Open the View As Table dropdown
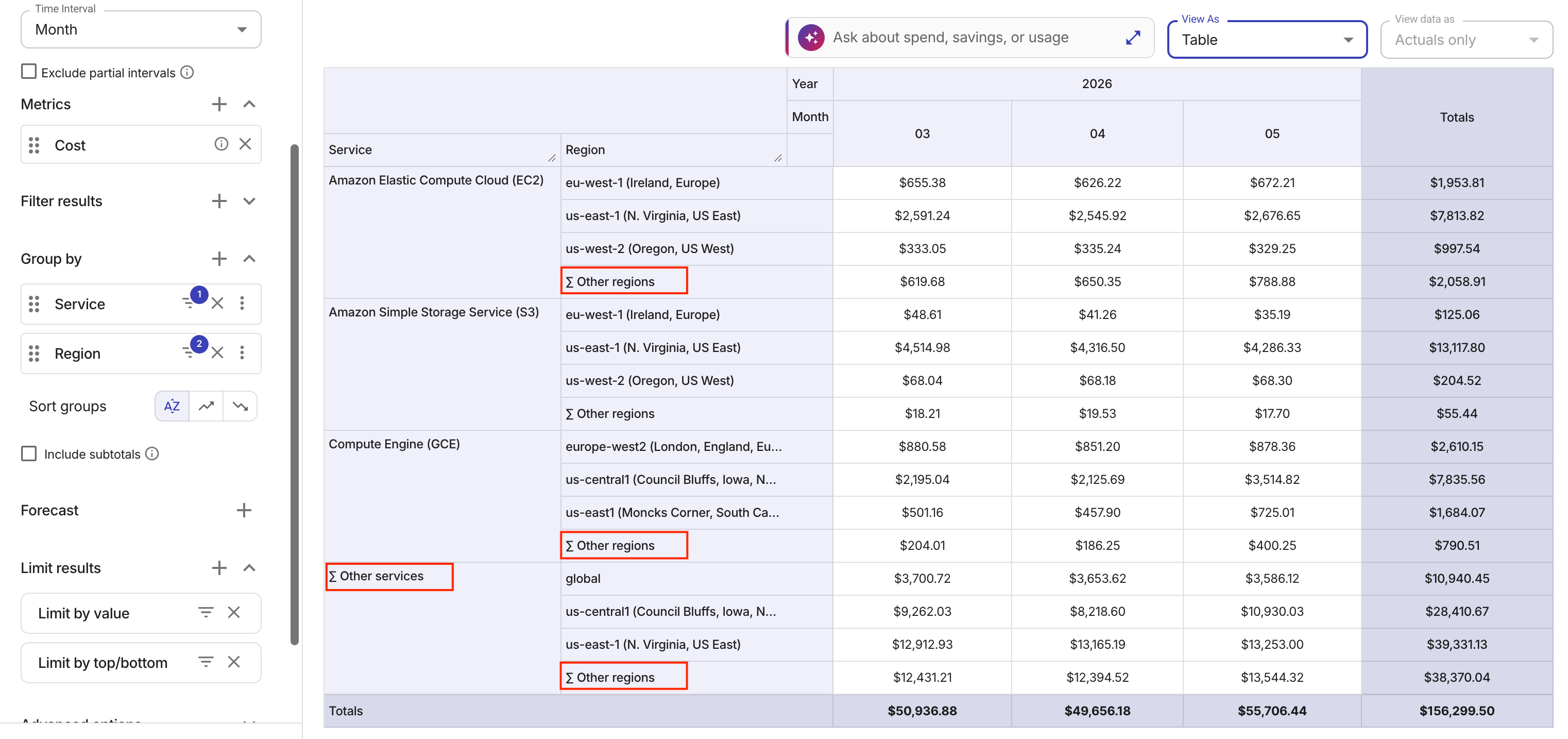Screen dimensions: 1568x739 coord(1267,40)
